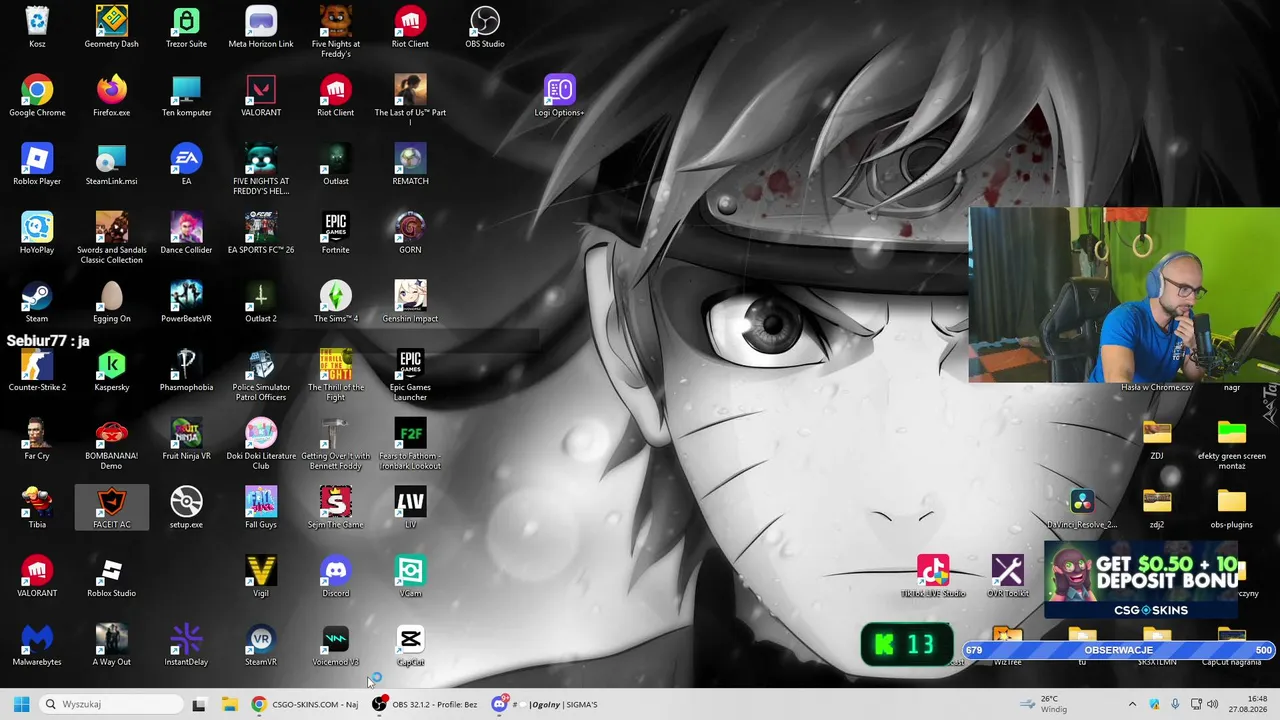Open the Outlast 2 shortcut
1280x720 pixels.
[x=261, y=302]
